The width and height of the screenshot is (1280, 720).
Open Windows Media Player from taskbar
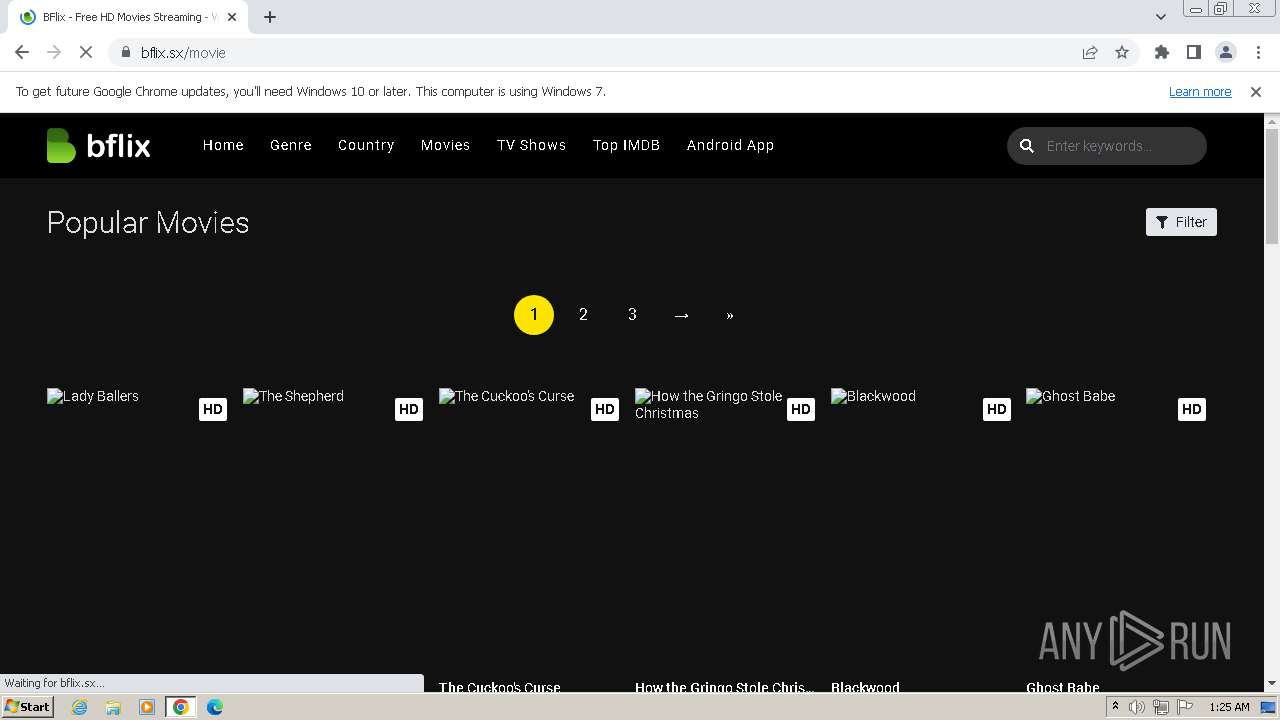[x=147, y=707]
